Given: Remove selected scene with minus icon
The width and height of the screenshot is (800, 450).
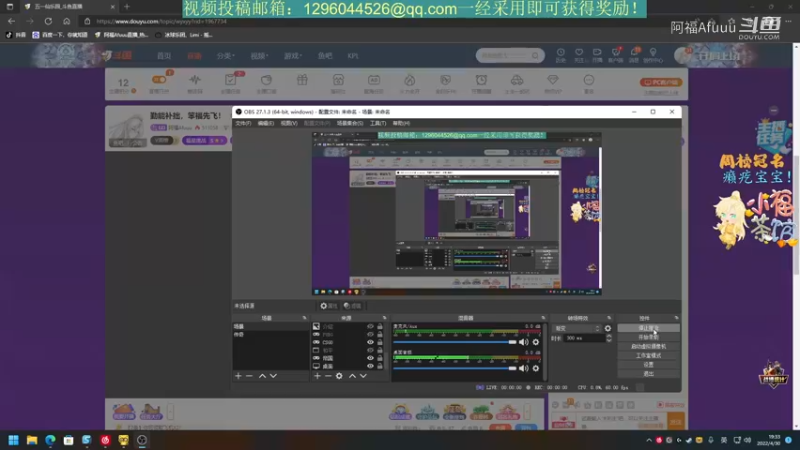Looking at the screenshot, I should (249, 376).
